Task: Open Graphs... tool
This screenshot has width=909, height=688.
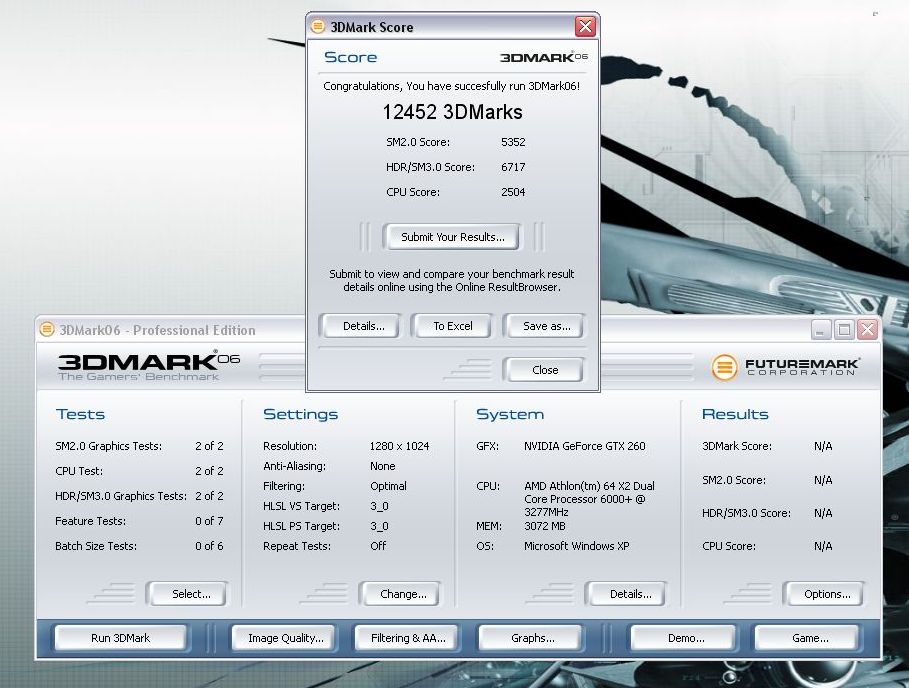Action: pos(532,638)
